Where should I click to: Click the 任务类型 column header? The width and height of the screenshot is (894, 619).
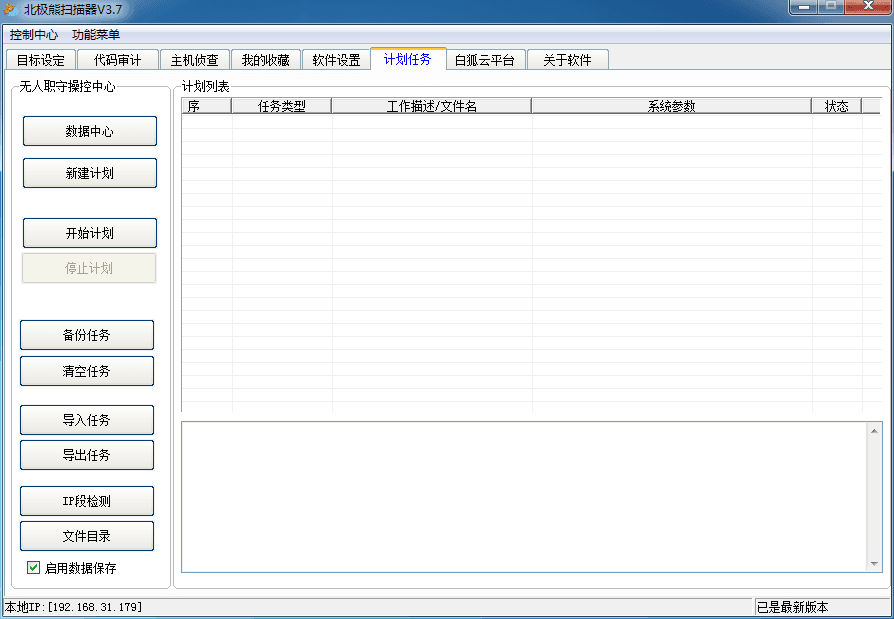[281, 106]
